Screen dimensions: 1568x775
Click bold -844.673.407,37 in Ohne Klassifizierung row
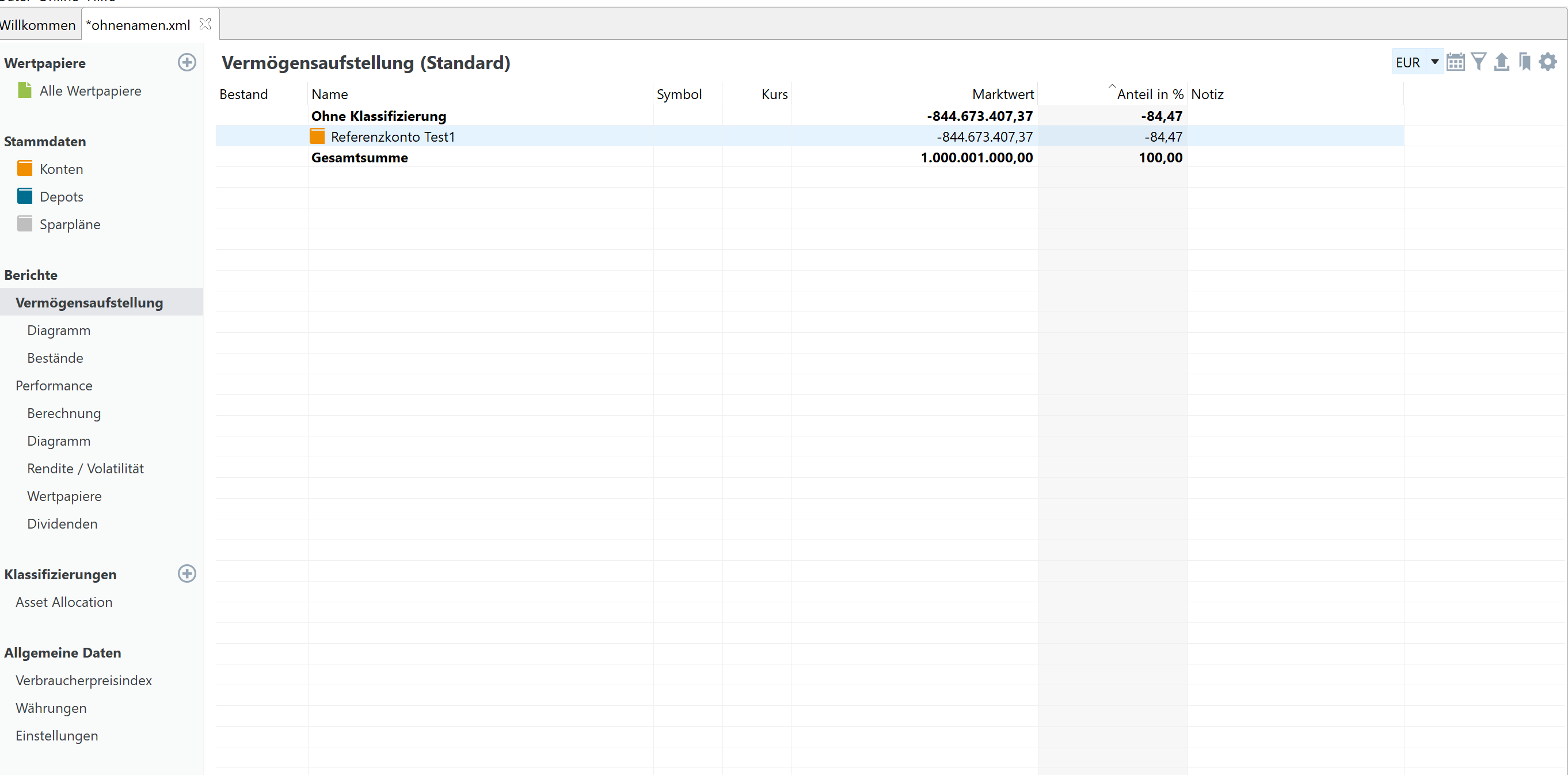980,116
